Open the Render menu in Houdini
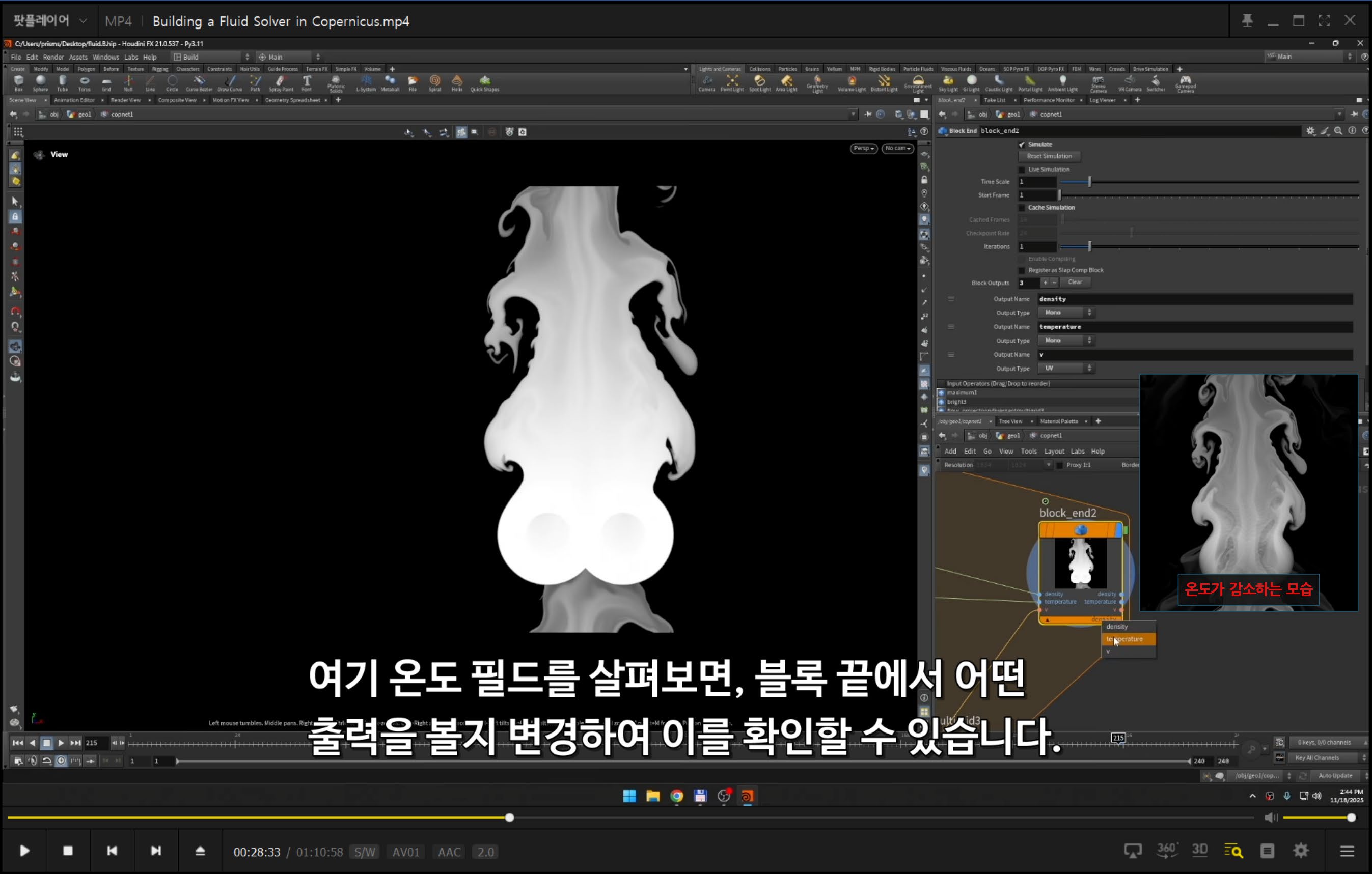This screenshot has width=1372, height=874. 53,57
